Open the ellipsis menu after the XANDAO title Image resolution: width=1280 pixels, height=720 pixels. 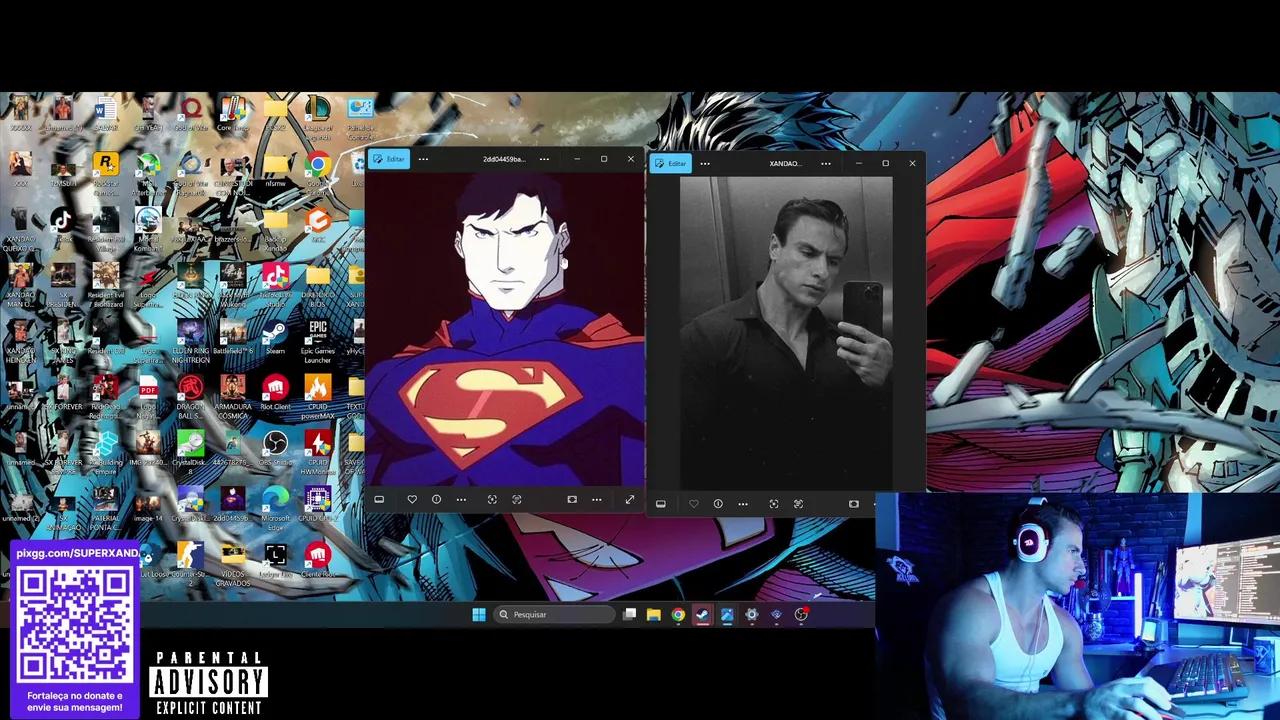tap(826, 163)
